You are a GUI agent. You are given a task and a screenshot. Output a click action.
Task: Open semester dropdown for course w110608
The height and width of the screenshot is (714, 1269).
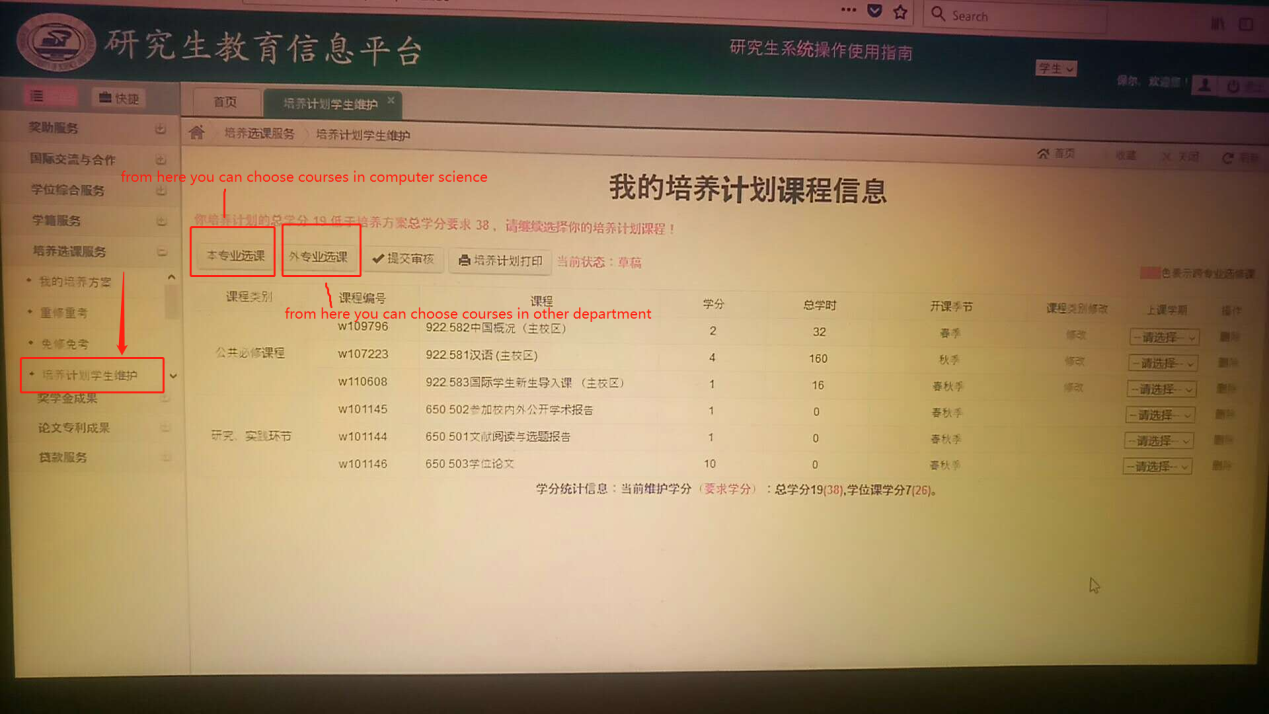[x=1160, y=389]
